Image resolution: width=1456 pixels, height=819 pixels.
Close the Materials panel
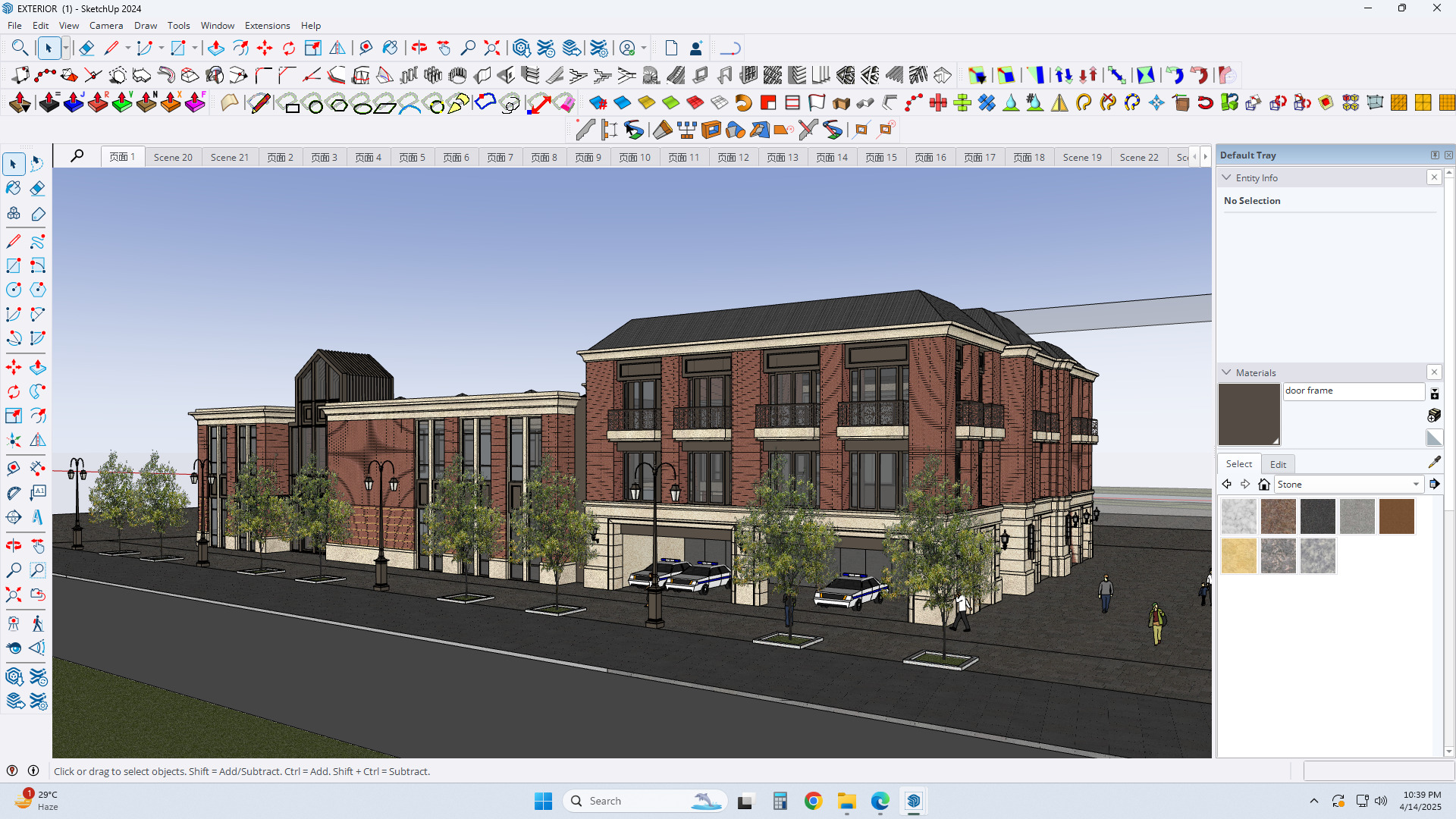coord(1434,372)
